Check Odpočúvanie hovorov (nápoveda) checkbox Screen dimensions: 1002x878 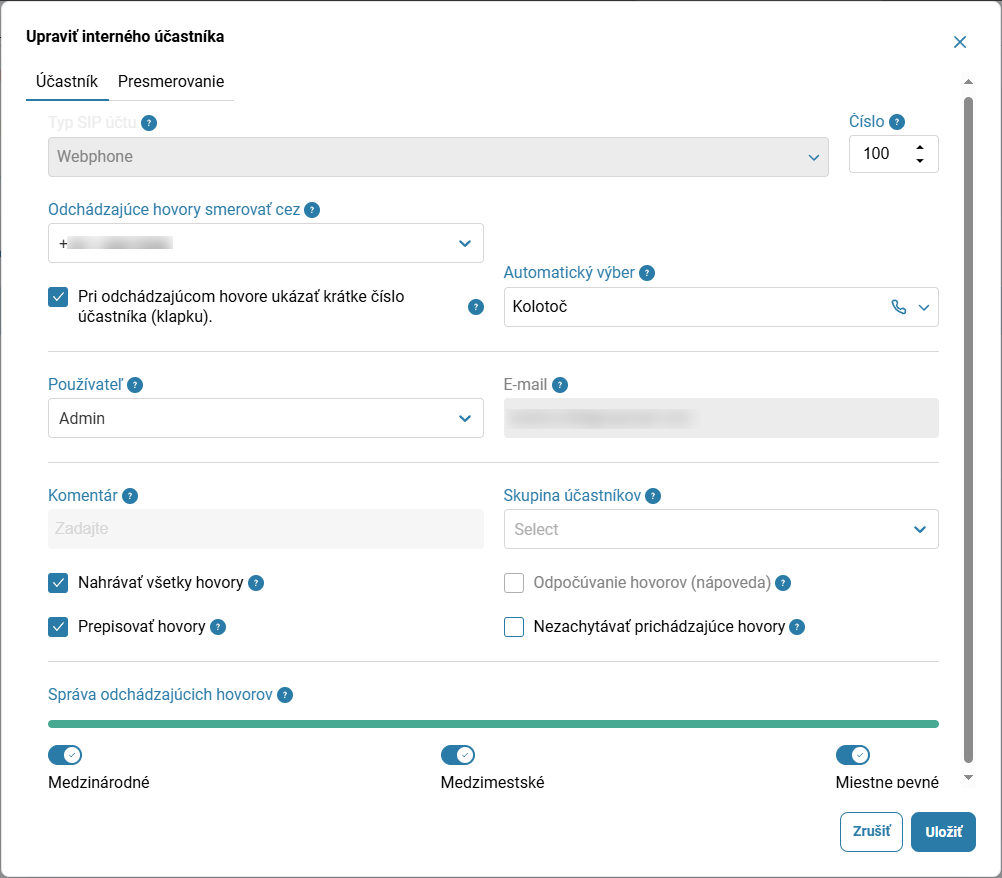coord(514,583)
